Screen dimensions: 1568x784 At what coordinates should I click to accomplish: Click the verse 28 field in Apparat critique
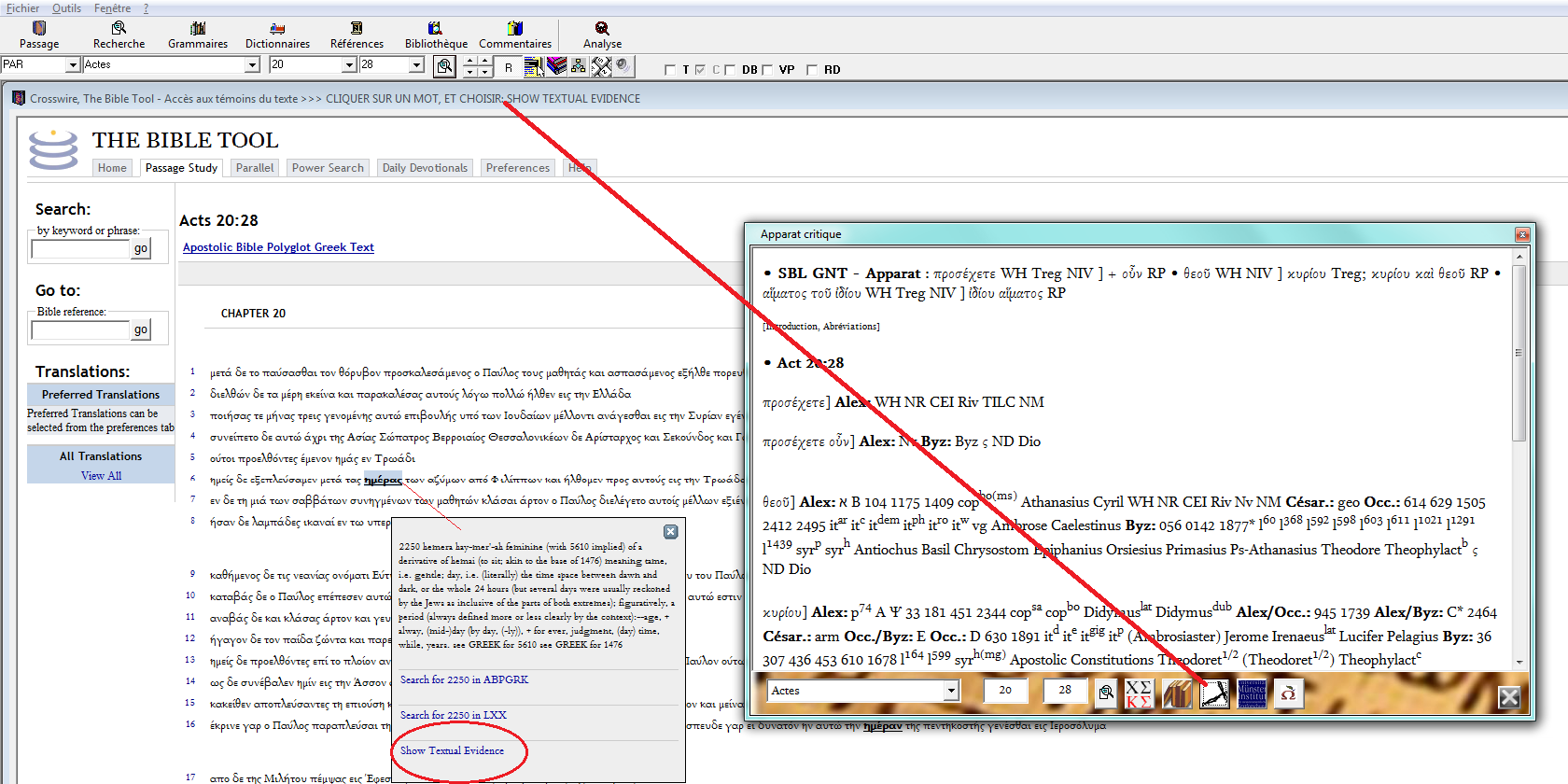pos(1065,691)
